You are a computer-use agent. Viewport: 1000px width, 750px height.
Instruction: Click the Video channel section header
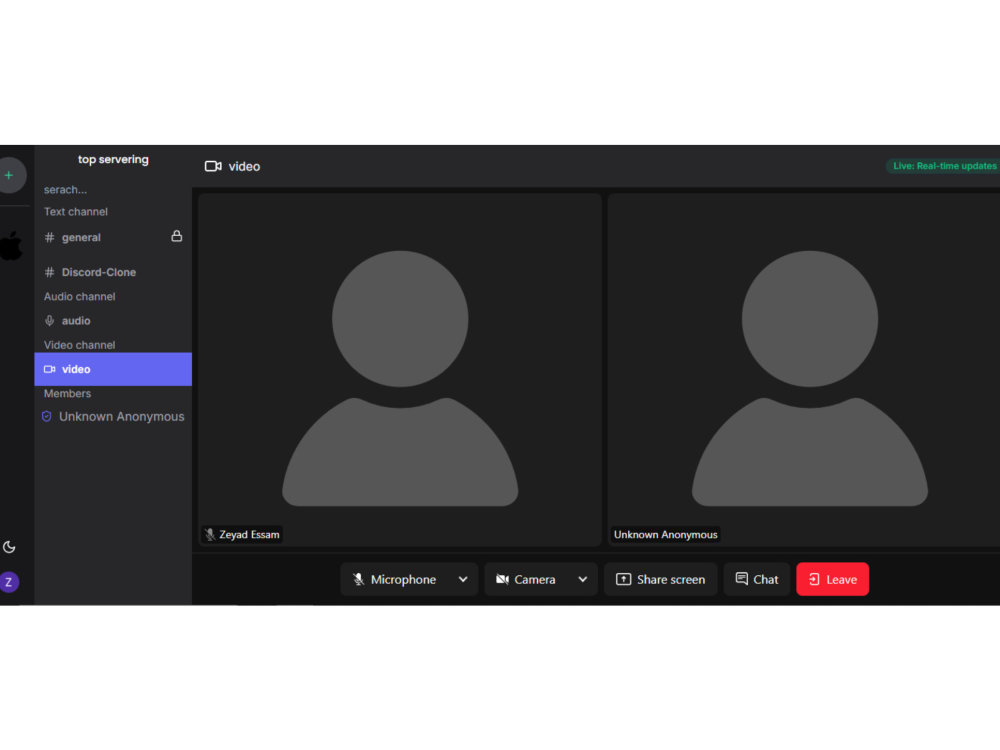[80, 345]
